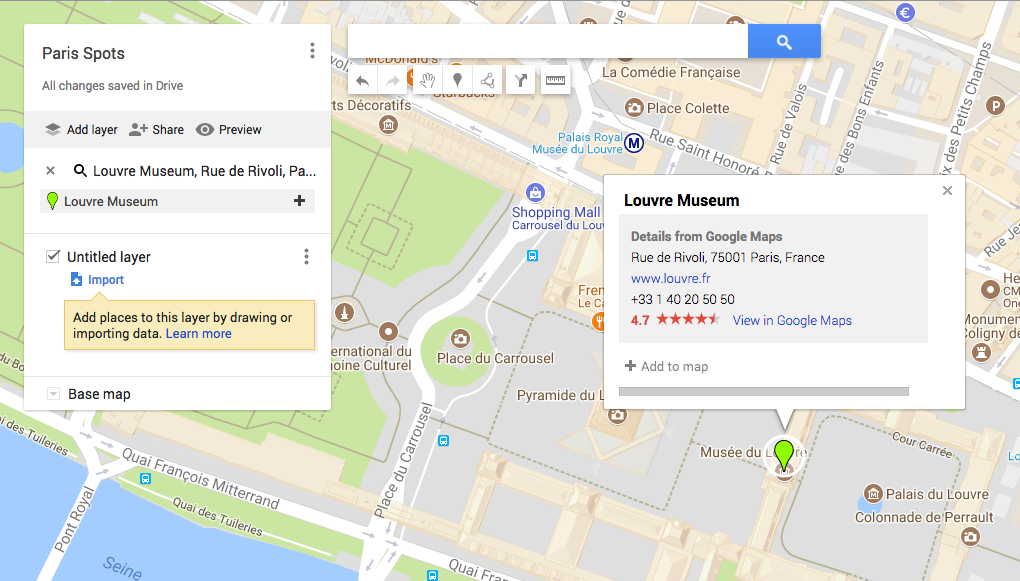Click the parking P icon on map
The width and height of the screenshot is (1020, 581).
coord(995,105)
